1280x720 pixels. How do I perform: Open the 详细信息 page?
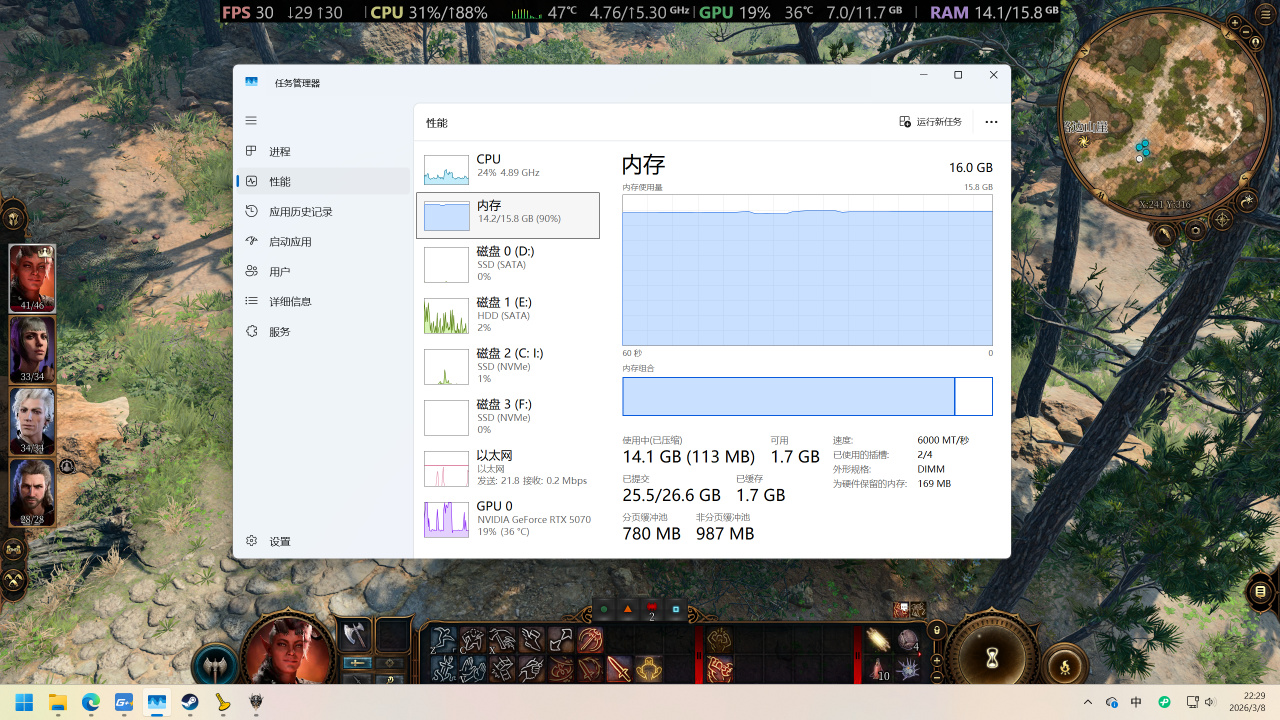click(323, 301)
